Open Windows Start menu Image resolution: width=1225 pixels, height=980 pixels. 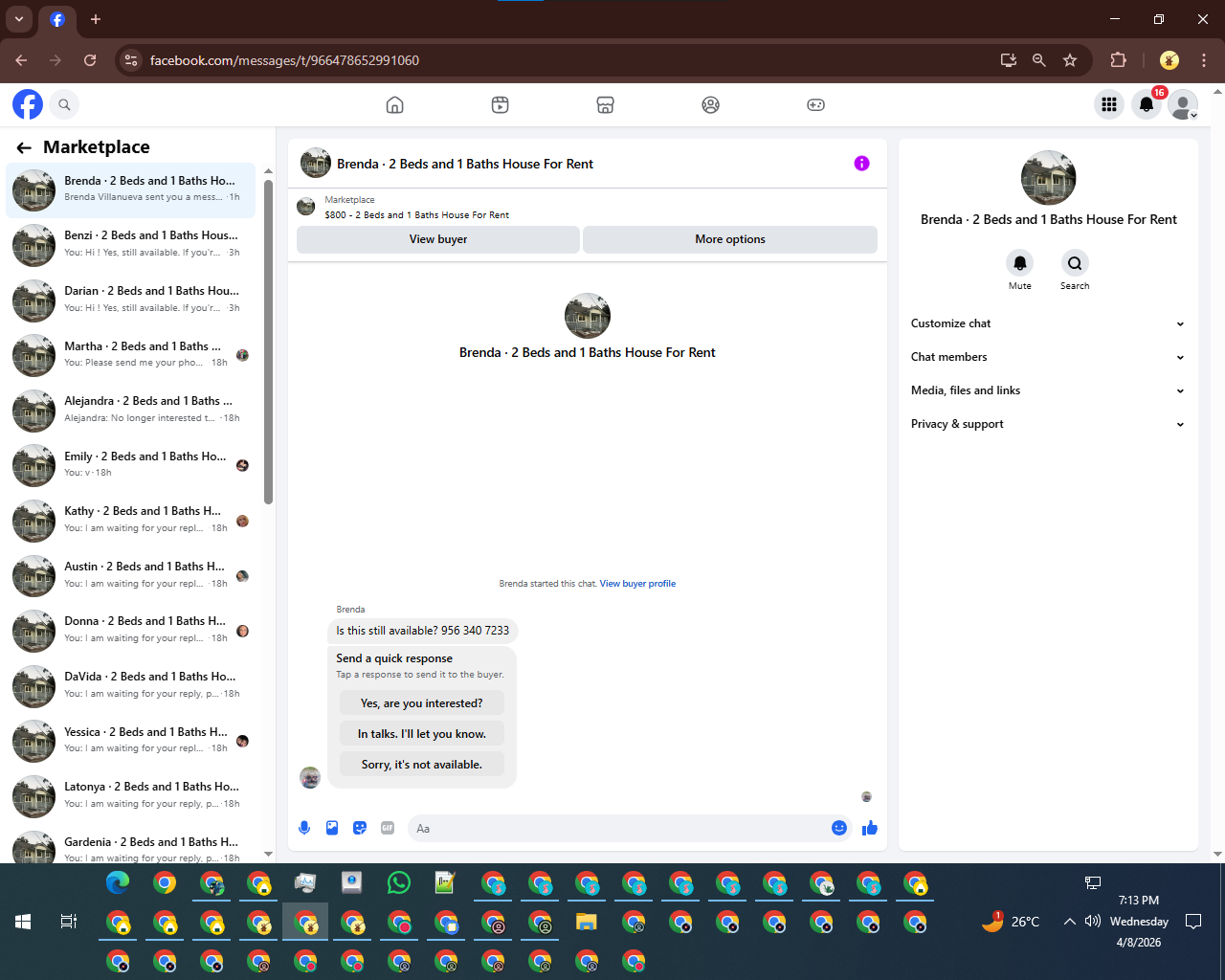coord(23,922)
